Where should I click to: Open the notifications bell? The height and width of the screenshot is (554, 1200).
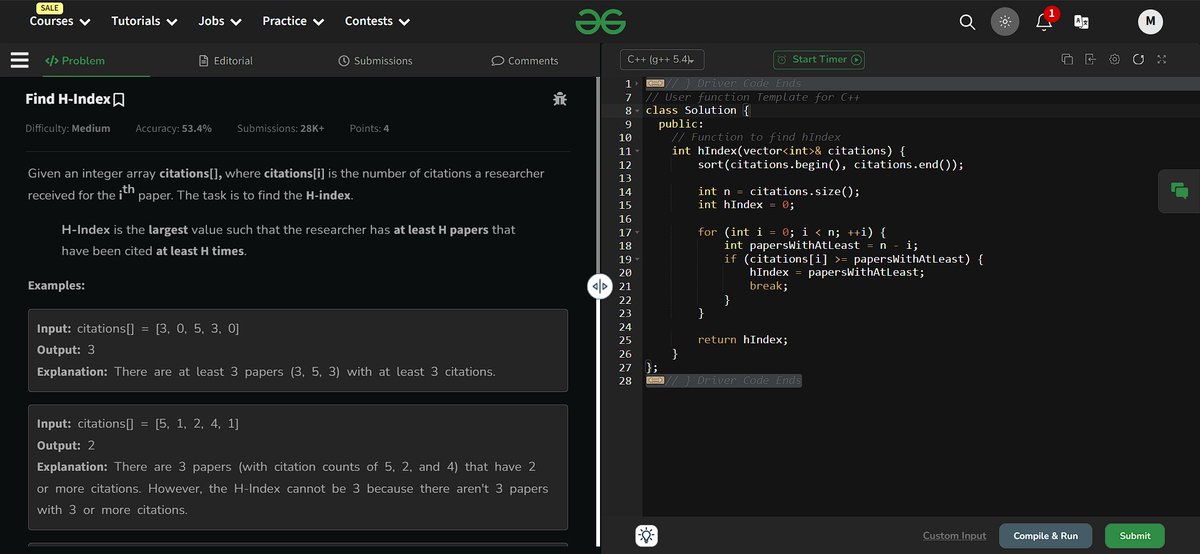point(1043,22)
